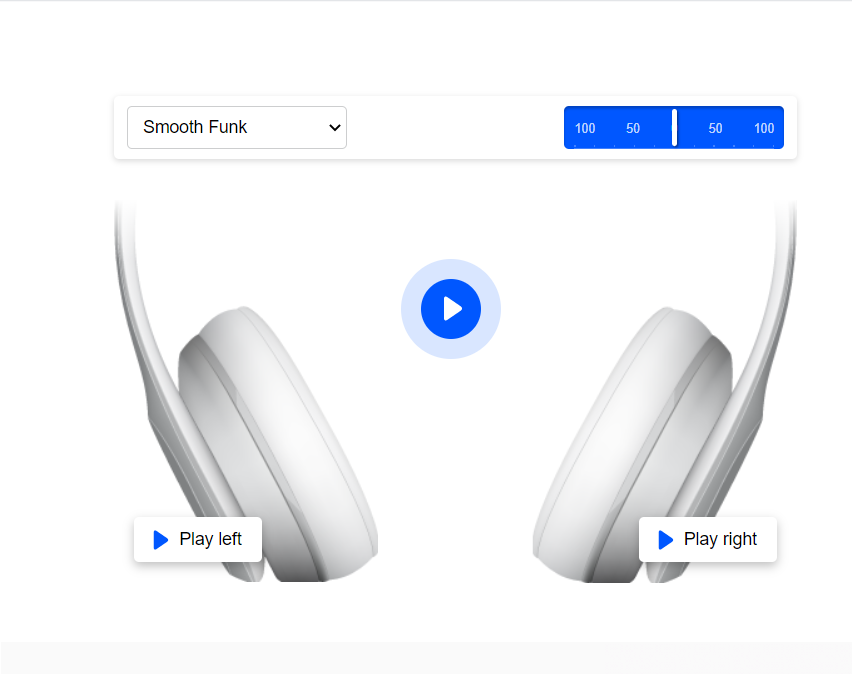Click the white balance slider handle
The height and width of the screenshot is (674, 852).
click(674, 127)
